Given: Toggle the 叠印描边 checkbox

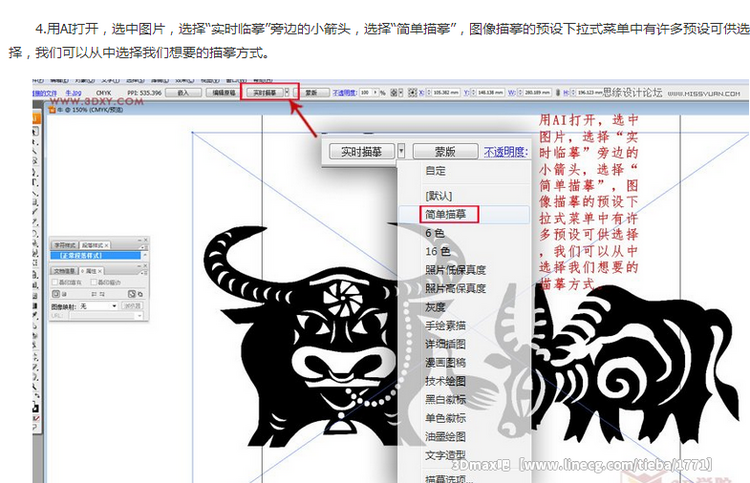Looking at the screenshot, I should [93, 282].
